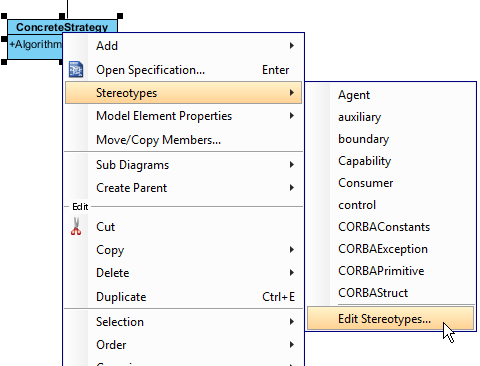Viewport: 480px width, 366px height.
Task: Click the bottom-left selection handle of ConcreteStrategy
Action: click(4, 62)
